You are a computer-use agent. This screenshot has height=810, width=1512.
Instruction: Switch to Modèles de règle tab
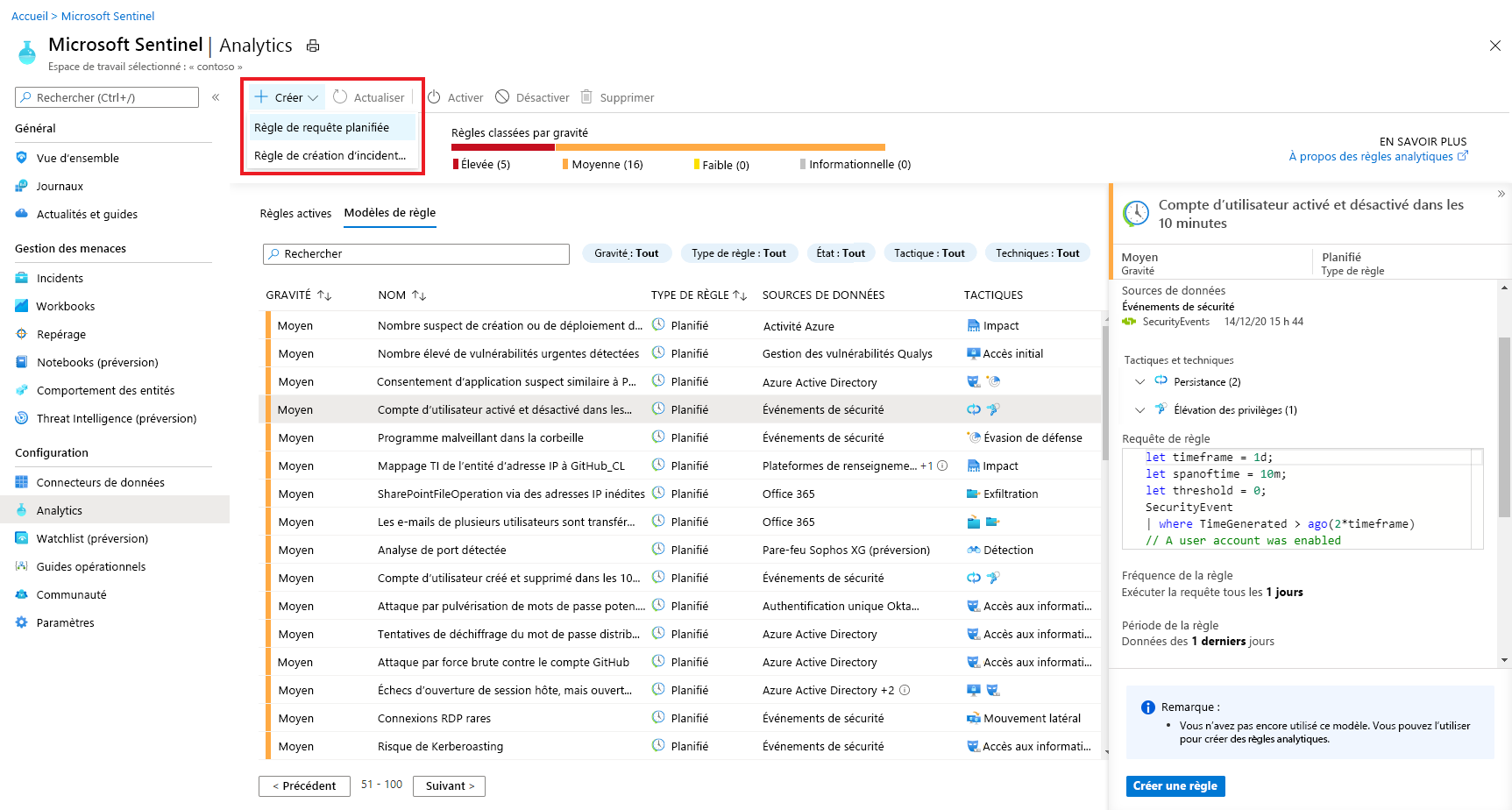[390, 213]
